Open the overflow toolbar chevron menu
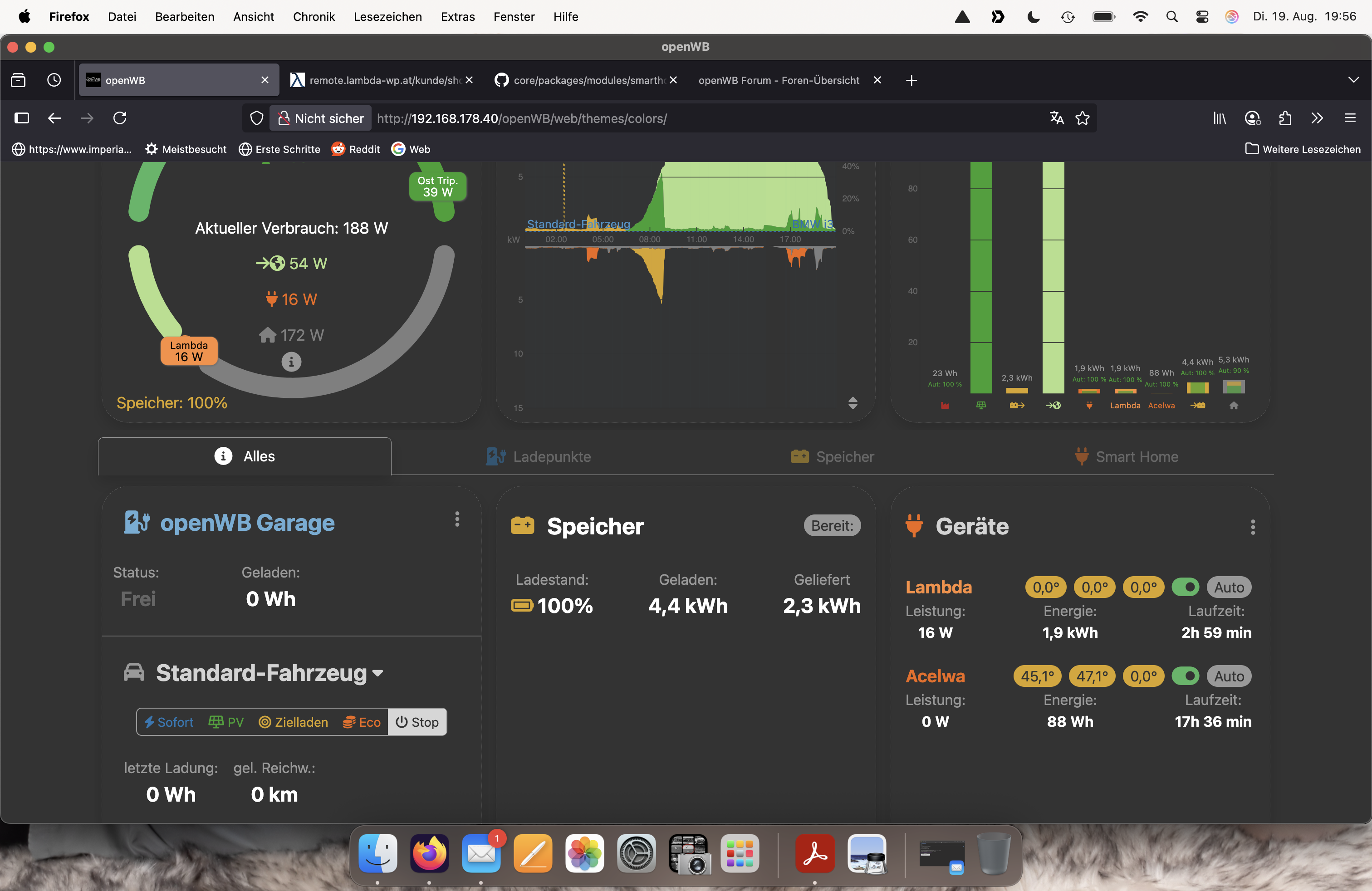Image resolution: width=1372 pixels, height=891 pixels. [1317, 118]
